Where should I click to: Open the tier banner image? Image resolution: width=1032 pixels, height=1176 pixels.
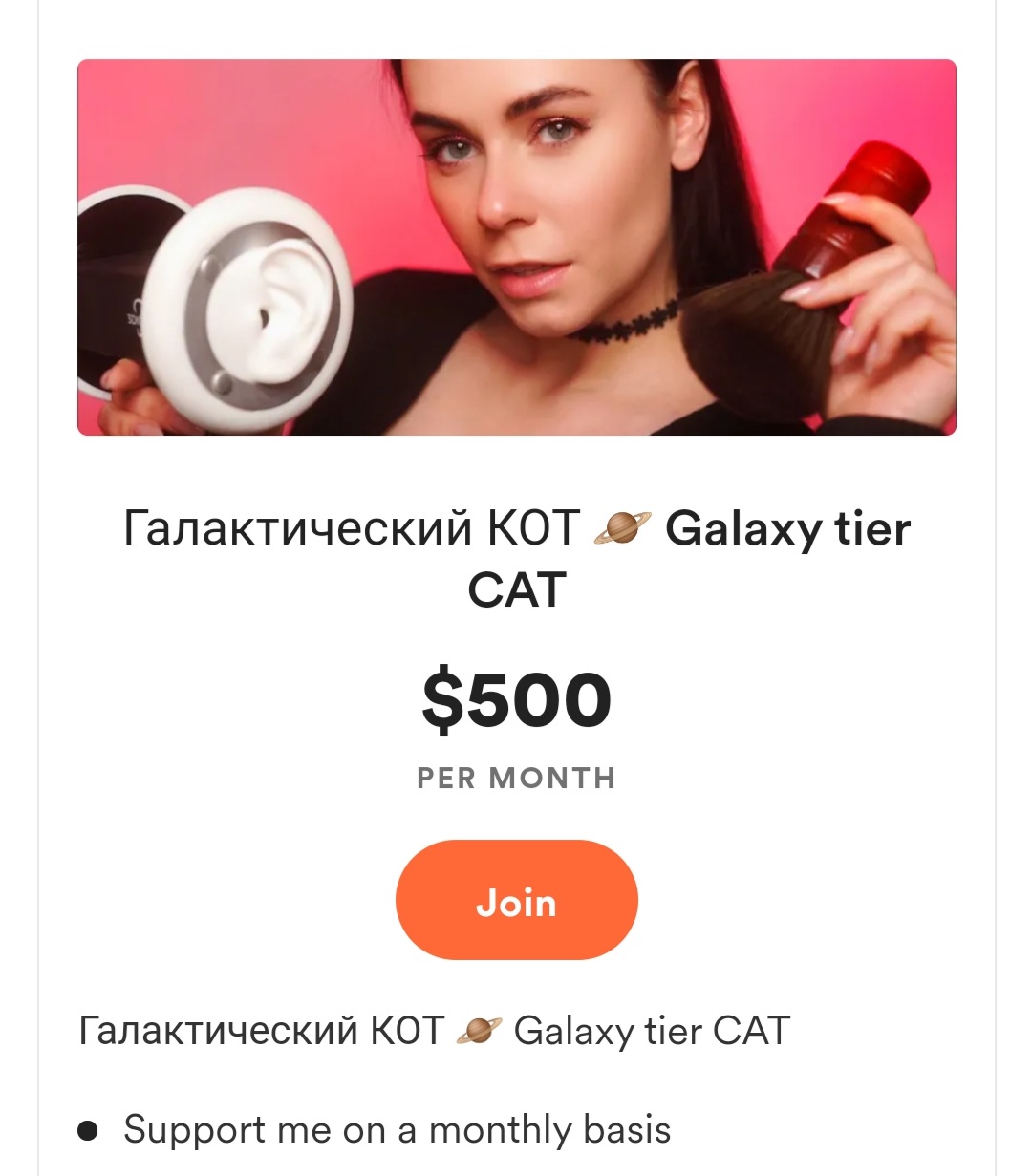pyautogui.click(x=516, y=247)
